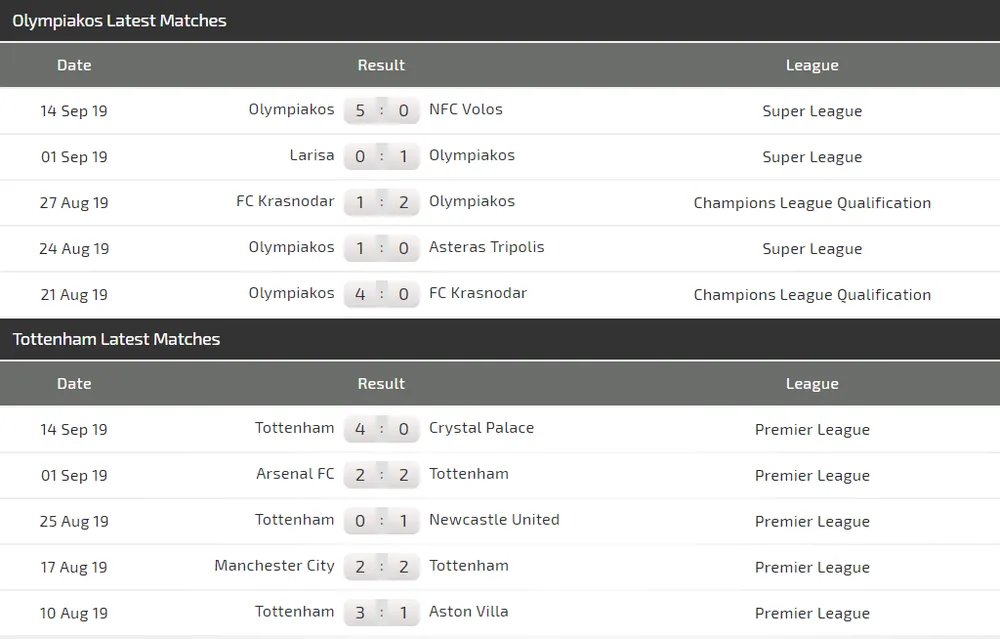Click the 0 : 1 score for Larisa match

coord(382,157)
